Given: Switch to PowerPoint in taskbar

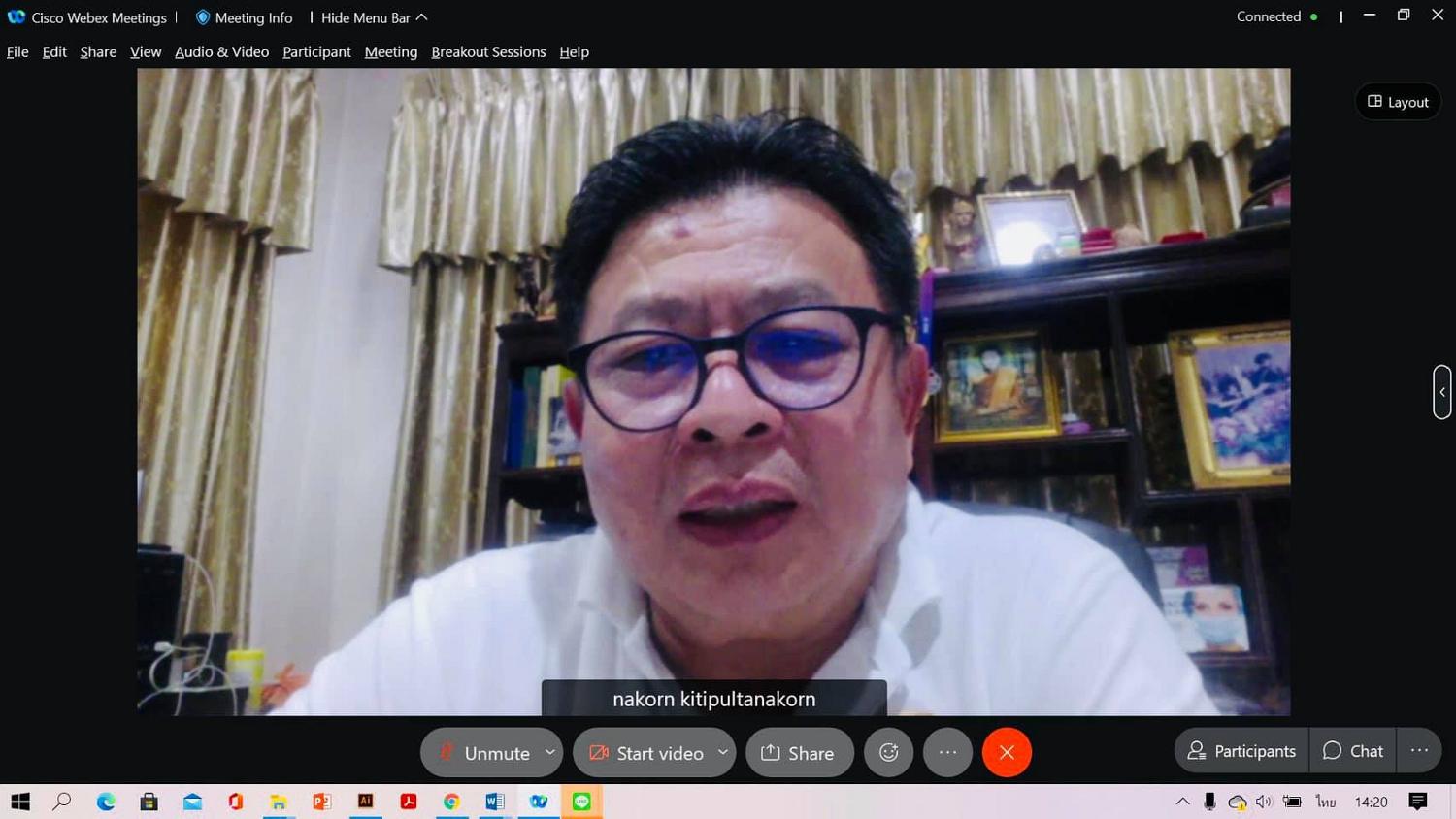Looking at the screenshot, I should 321,802.
